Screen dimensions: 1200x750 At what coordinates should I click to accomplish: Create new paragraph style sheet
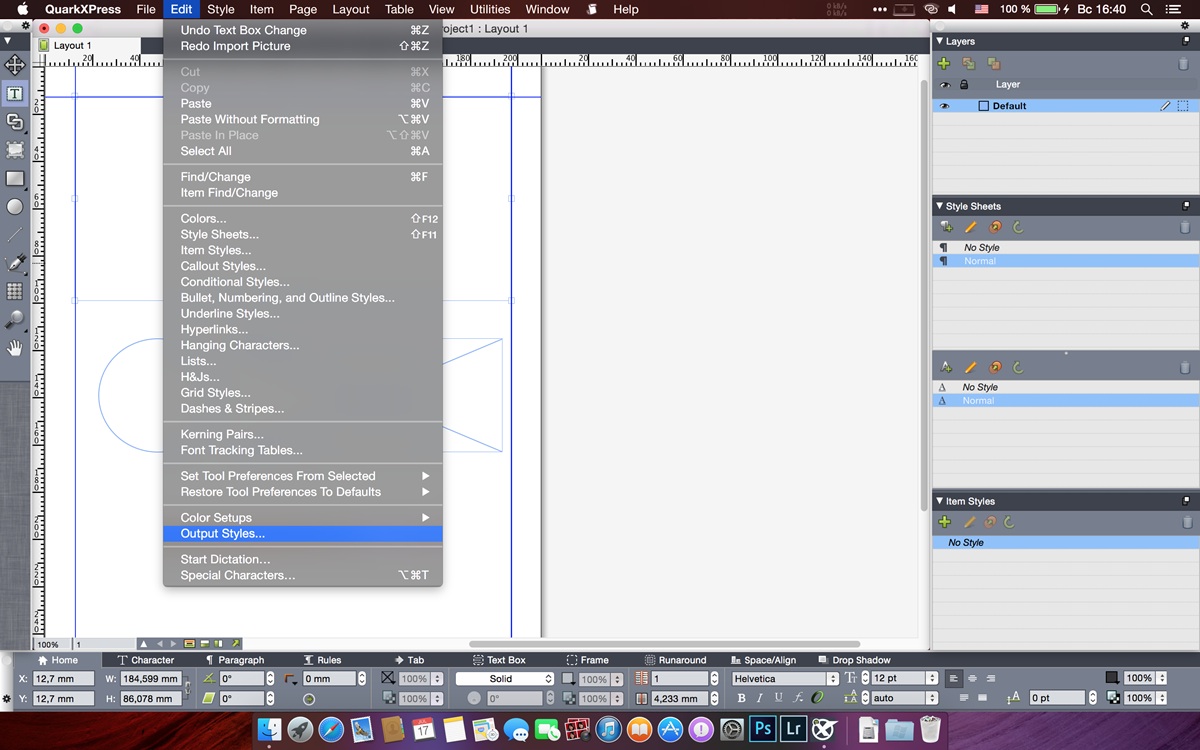(945, 227)
